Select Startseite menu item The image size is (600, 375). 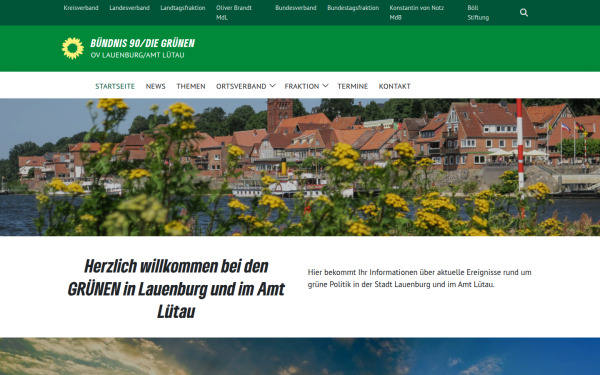pos(115,86)
